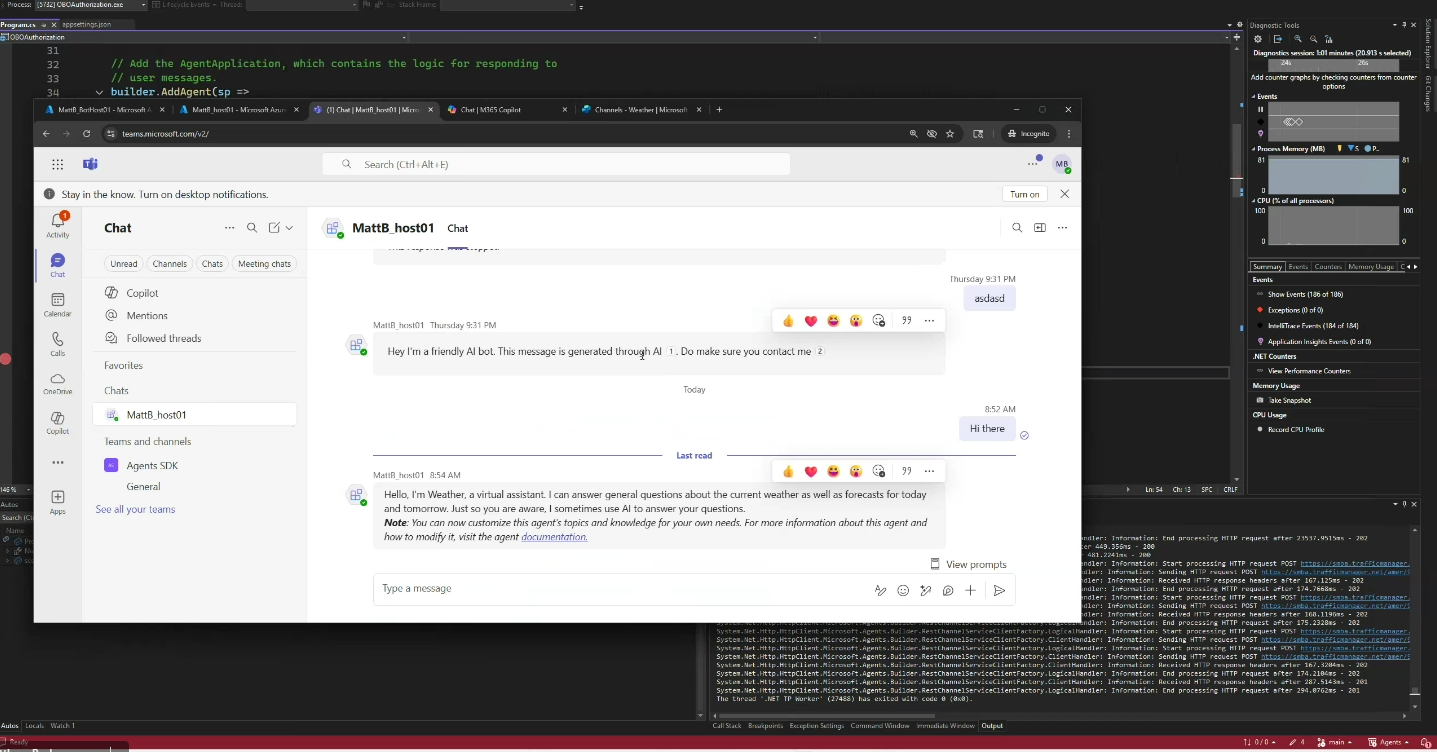Open the plus actions menu in compose box
1437x752 pixels.
(970, 590)
